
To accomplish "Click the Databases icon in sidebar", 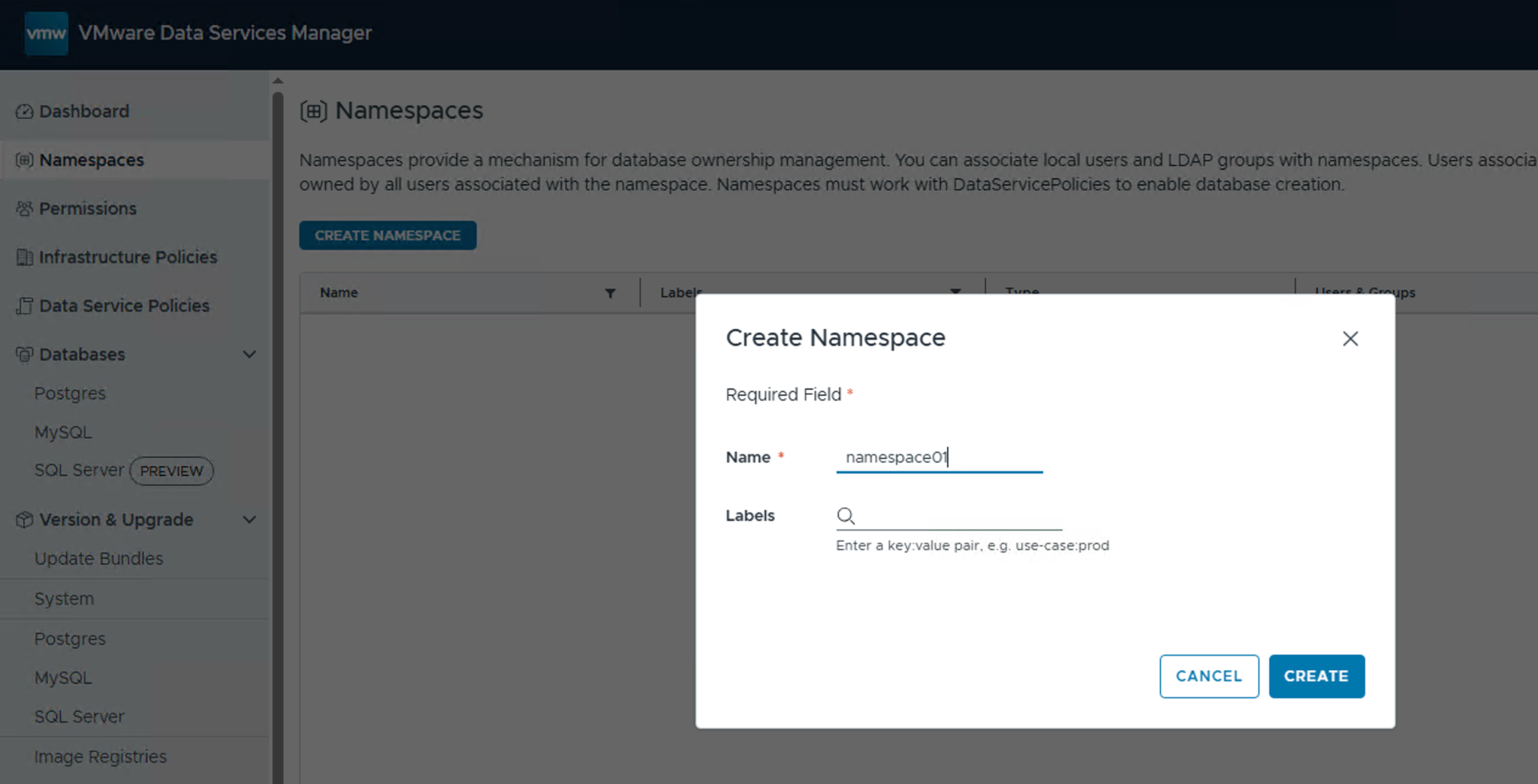I will [24, 354].
